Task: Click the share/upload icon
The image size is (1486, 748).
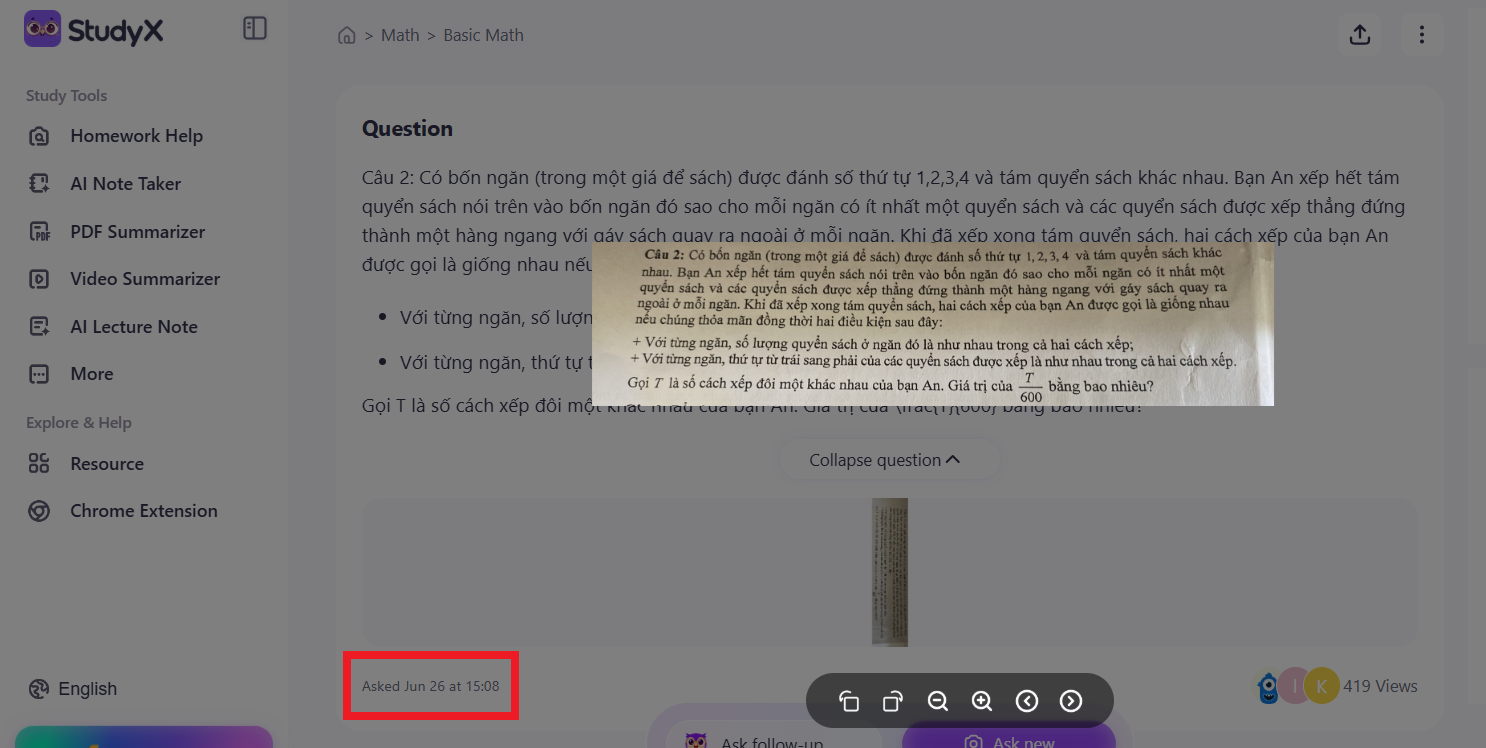Action: [1359, 35]
